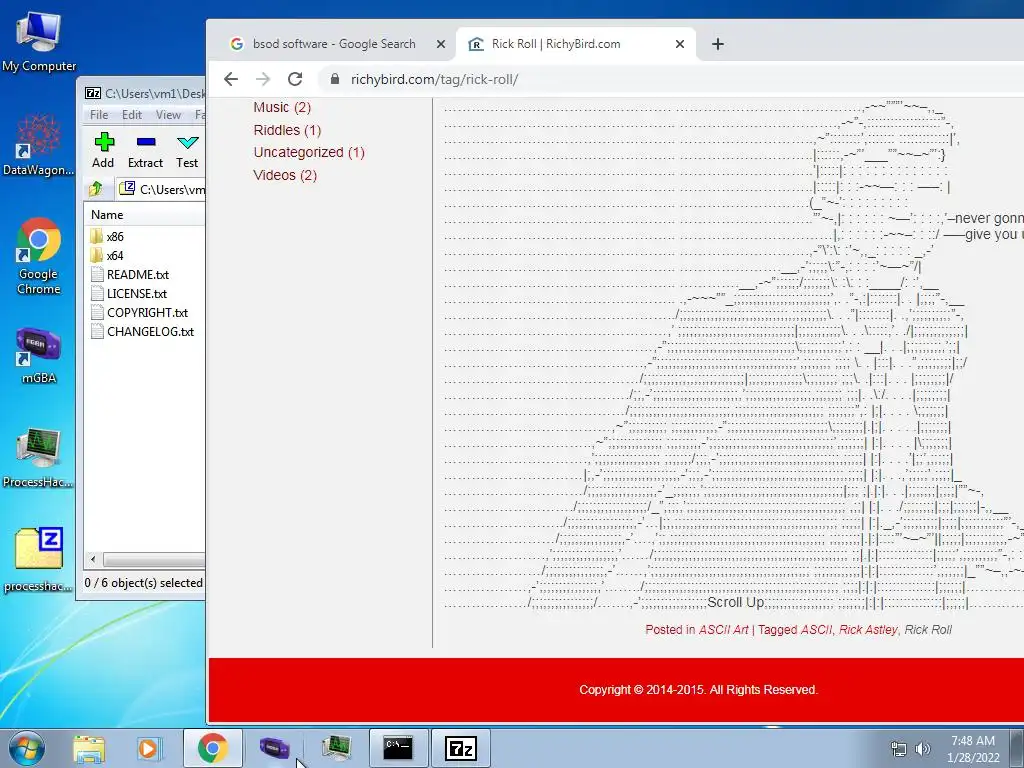This screenshot has height=768, width=1024.
Task: Click the 7-Zip Test toolbar icon
Action: pos(187,150)
